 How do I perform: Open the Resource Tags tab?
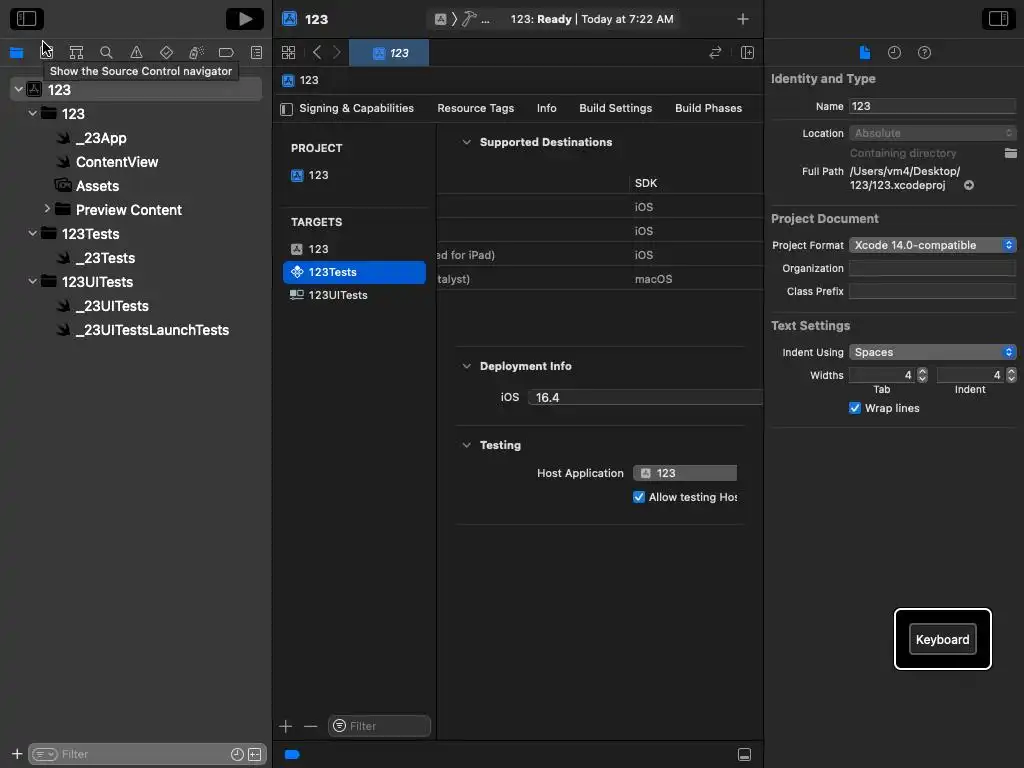[x=475, y=108]
